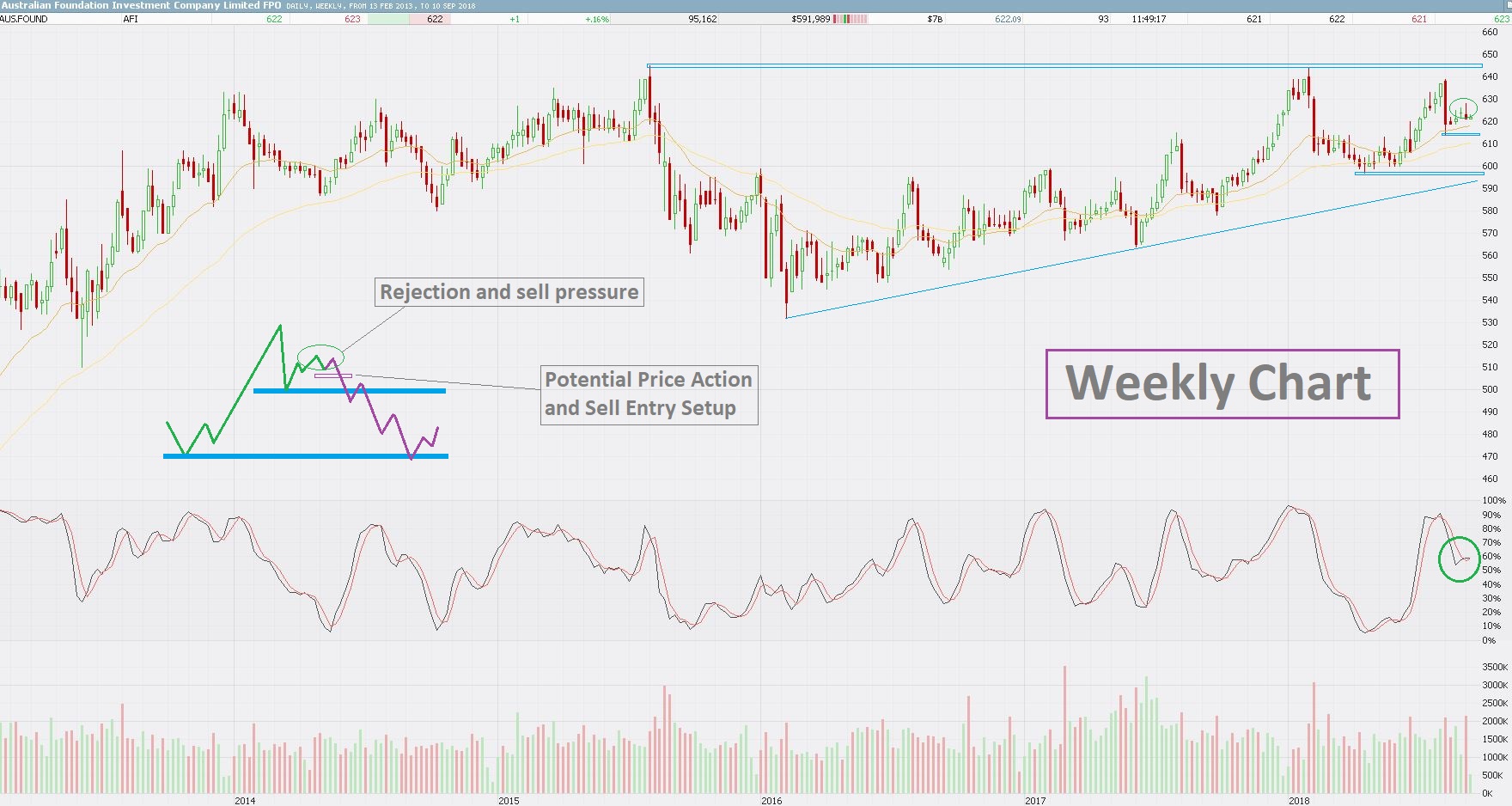Click the 660 price axis label
The image size is (1512, 806).
[x=1490, y=32]
